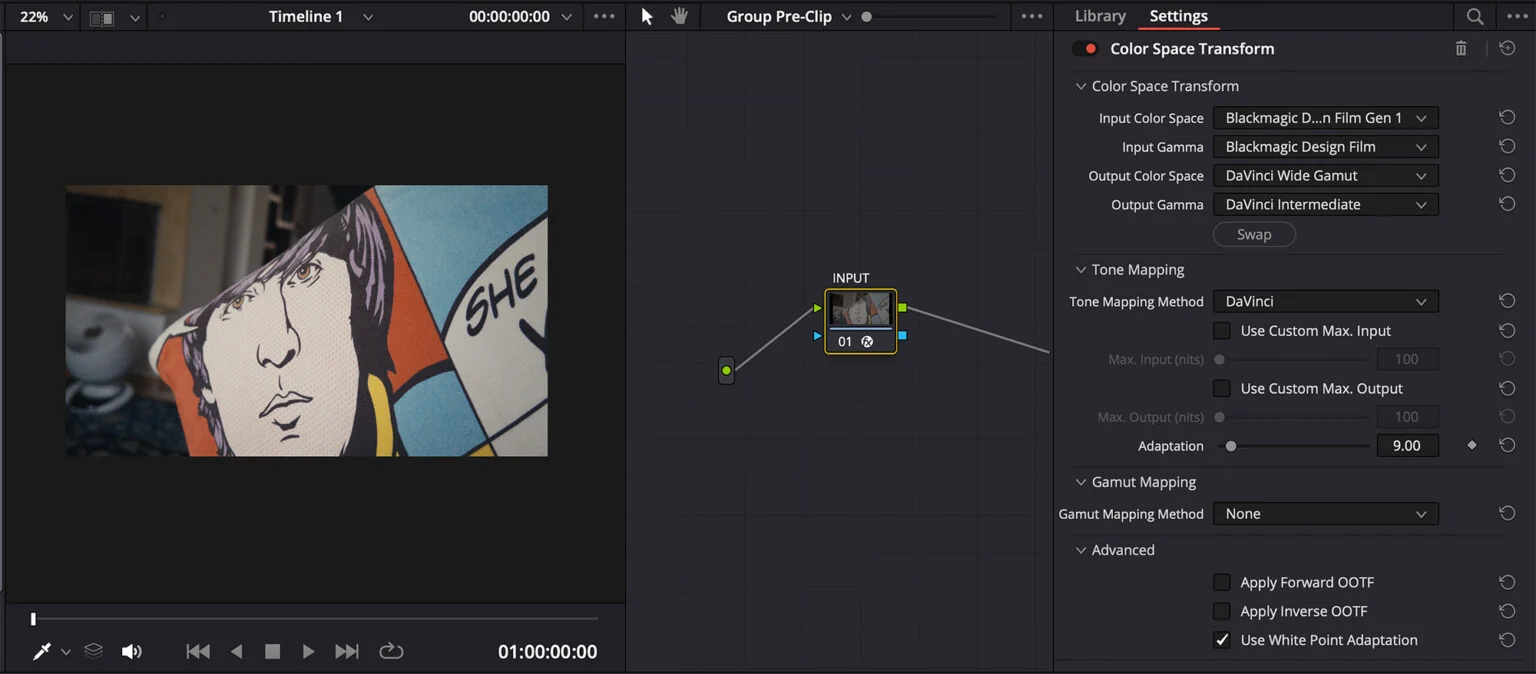Click the color picker eyedropper in viewer
The height and width of the screenshot is (674, 1536).
[x=42, y=652]
